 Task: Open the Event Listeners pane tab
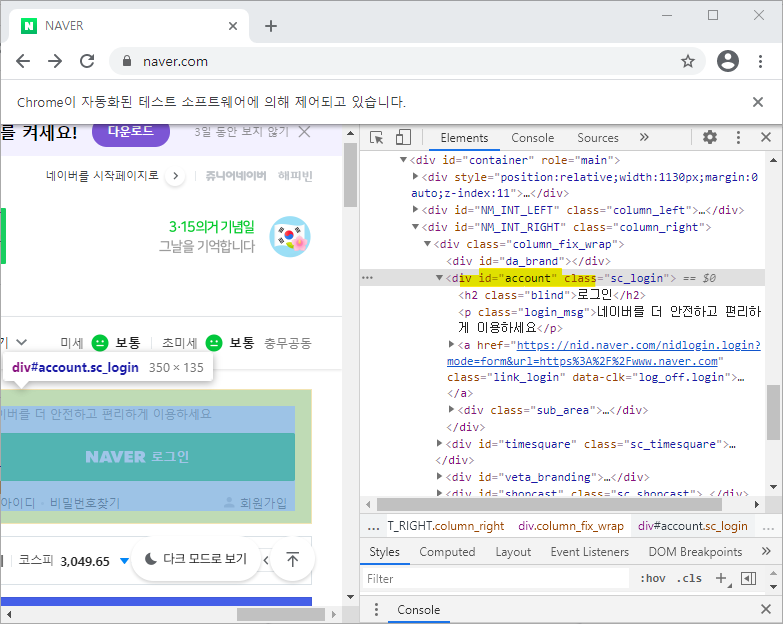[589, 552]
